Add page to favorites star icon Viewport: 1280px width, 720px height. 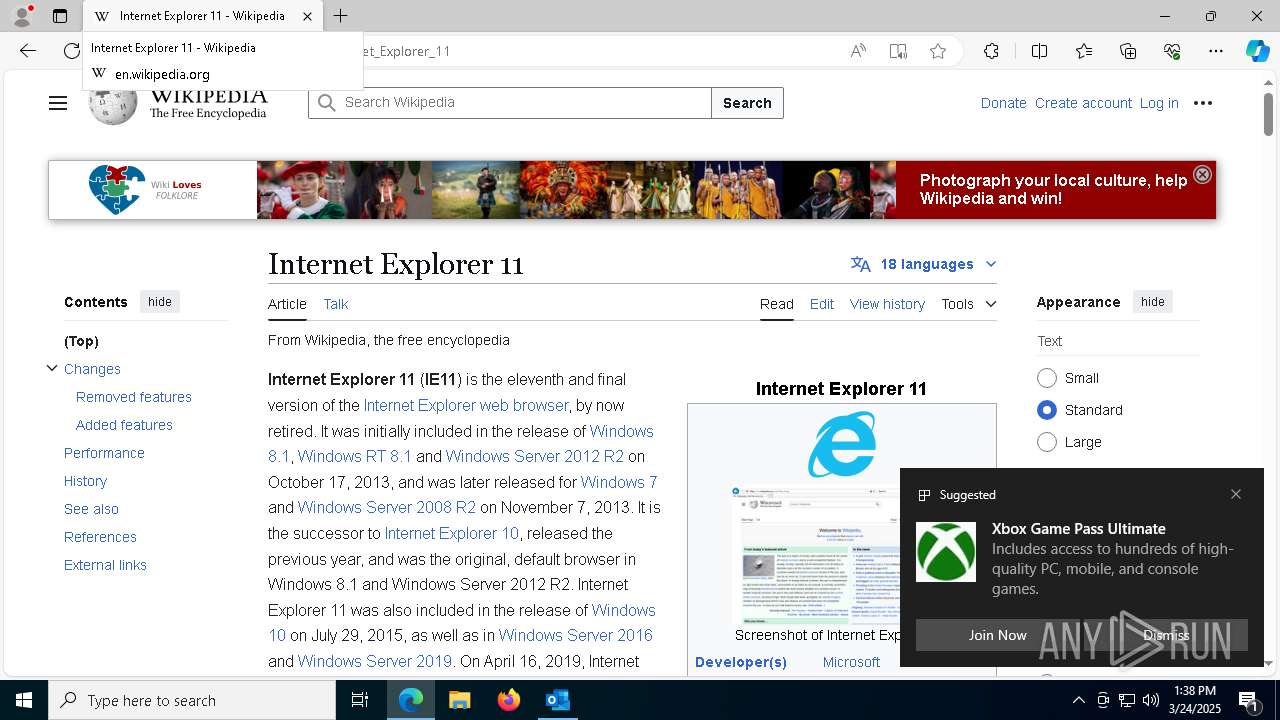tap(938, 51)
